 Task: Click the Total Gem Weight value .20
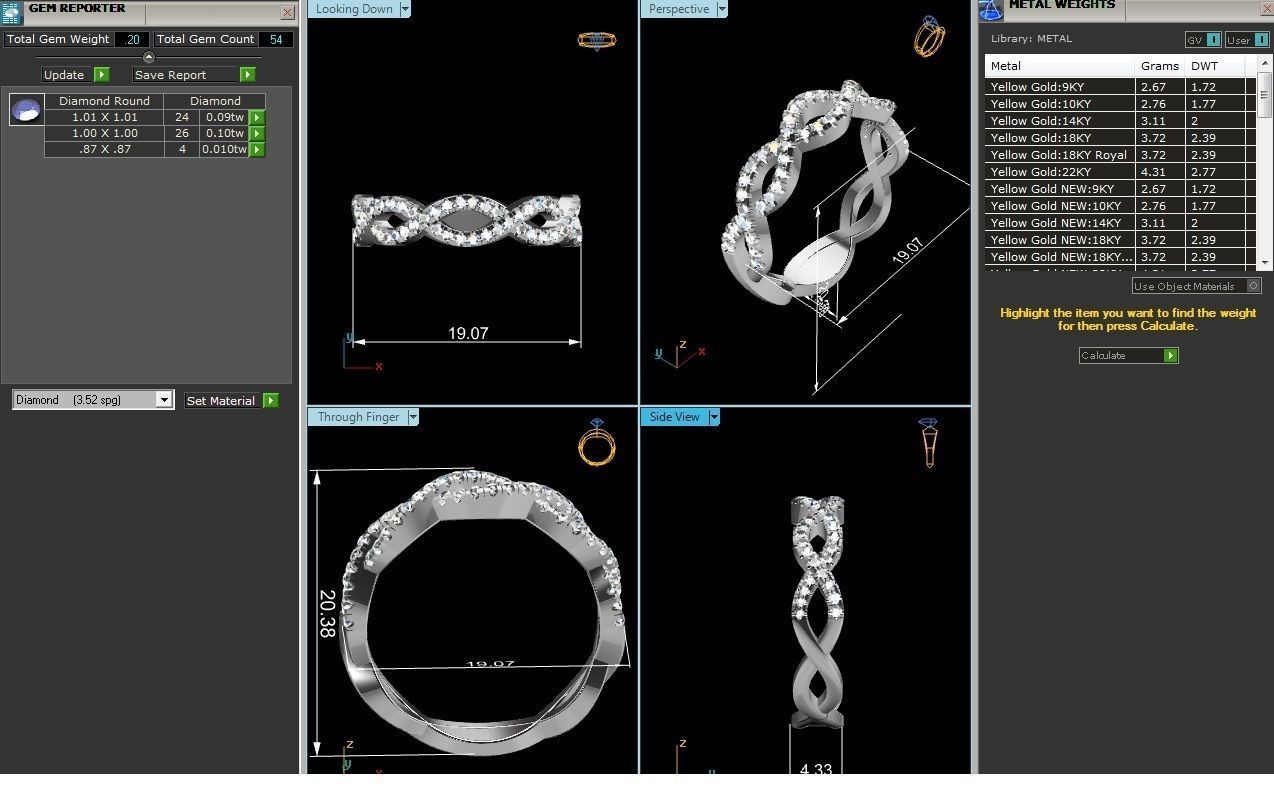131,39
